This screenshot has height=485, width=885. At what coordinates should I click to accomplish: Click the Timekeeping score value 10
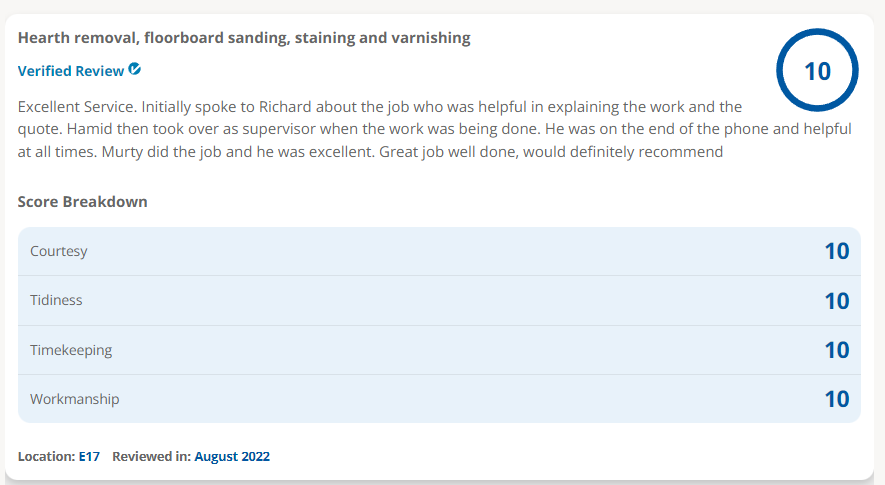pos(836,350)
